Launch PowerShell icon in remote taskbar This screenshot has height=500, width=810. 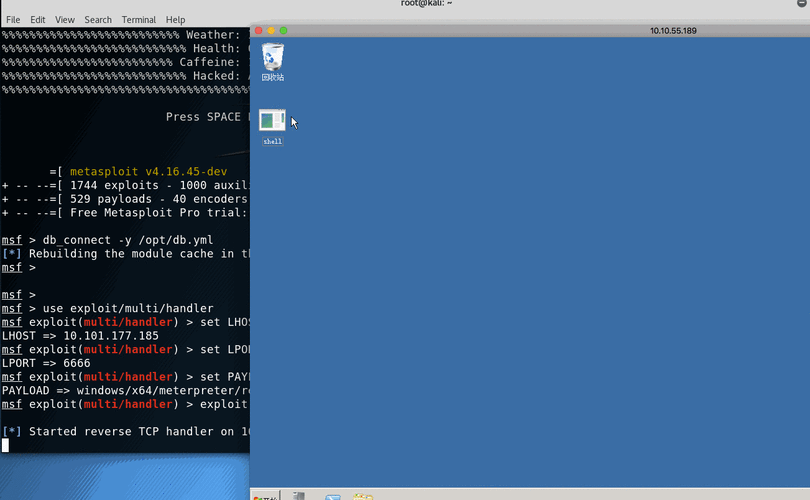pos(333,496)
